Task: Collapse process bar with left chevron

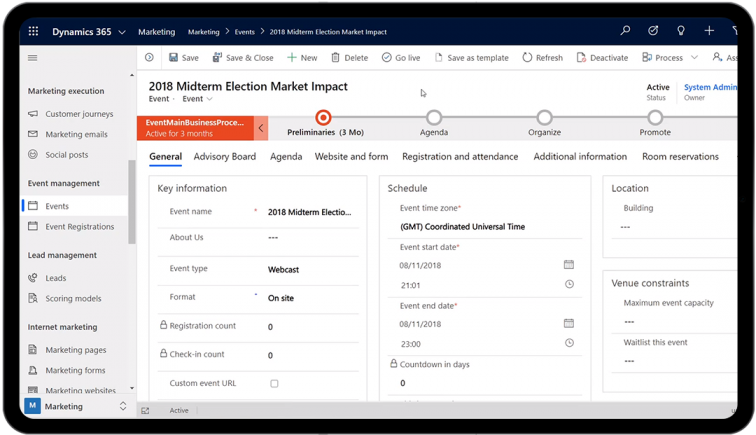Action: point(261,128)
